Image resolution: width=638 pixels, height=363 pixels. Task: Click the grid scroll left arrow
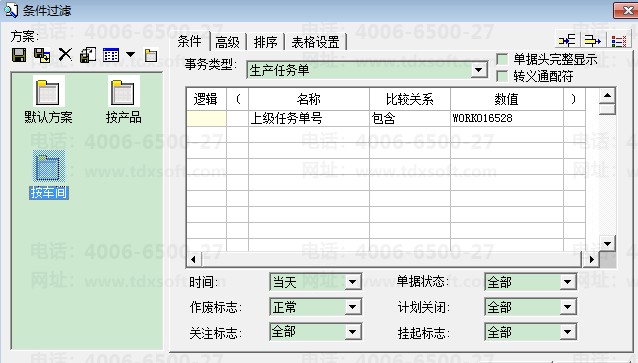(x=193, y=260)
